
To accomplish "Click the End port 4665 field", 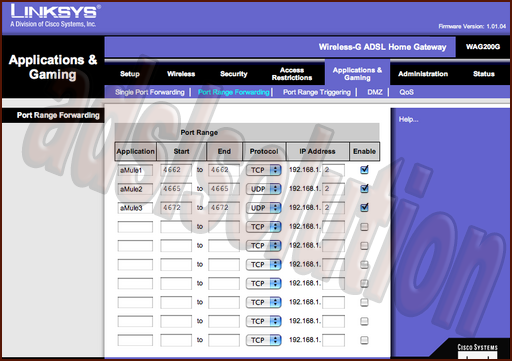I will click(224, 189).
